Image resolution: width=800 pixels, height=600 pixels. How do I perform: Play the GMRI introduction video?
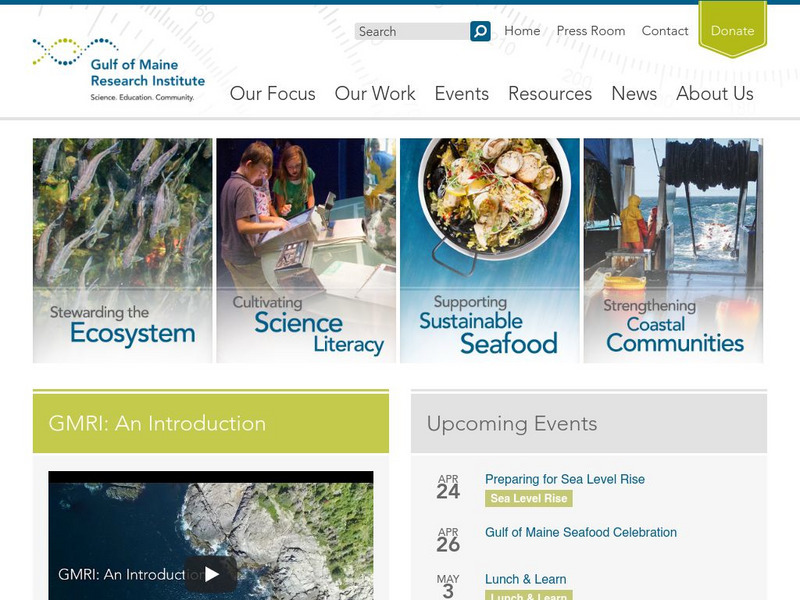[210, 574]
